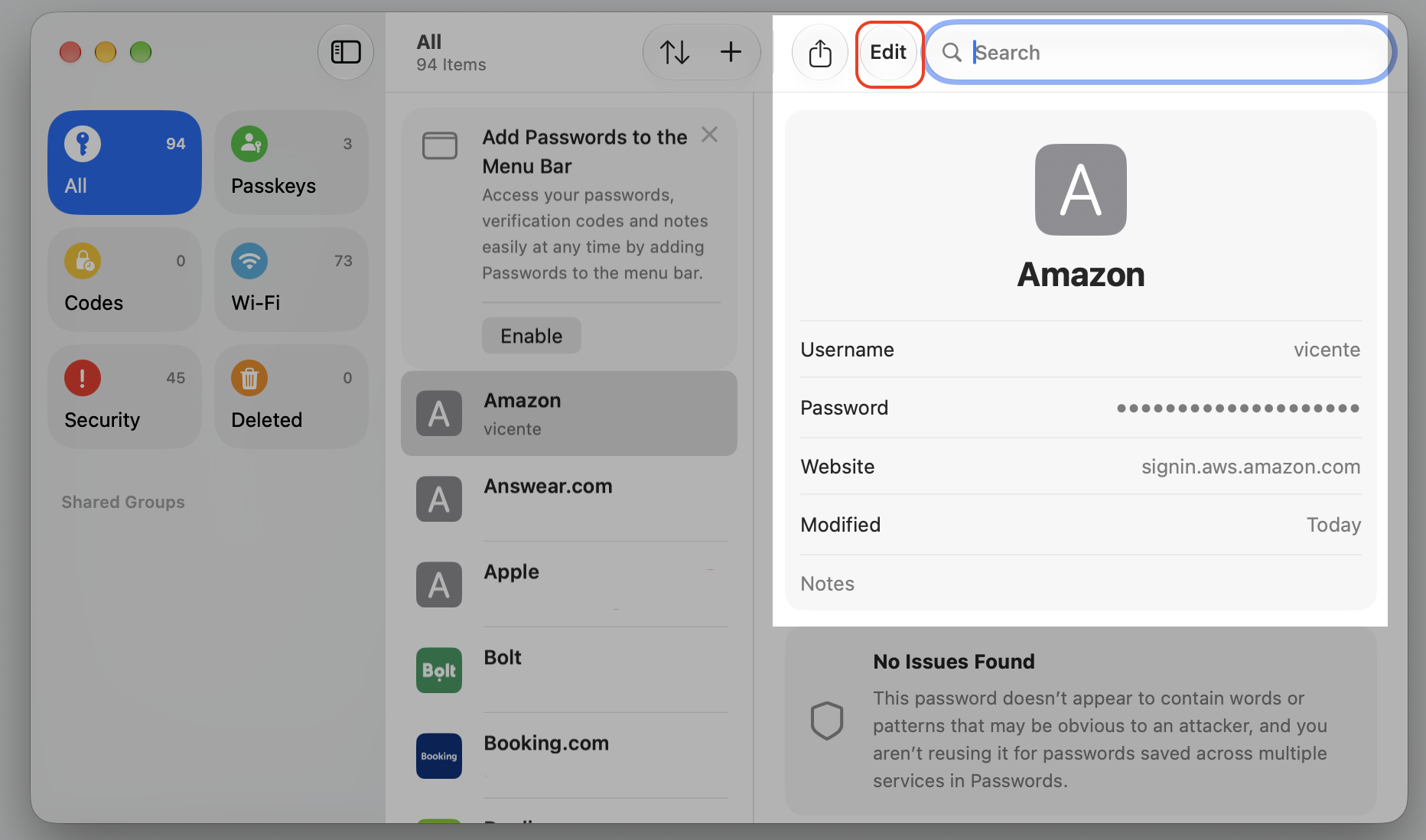Select the Answear.com list entry

pyautogui.click(x=569, y=499)
